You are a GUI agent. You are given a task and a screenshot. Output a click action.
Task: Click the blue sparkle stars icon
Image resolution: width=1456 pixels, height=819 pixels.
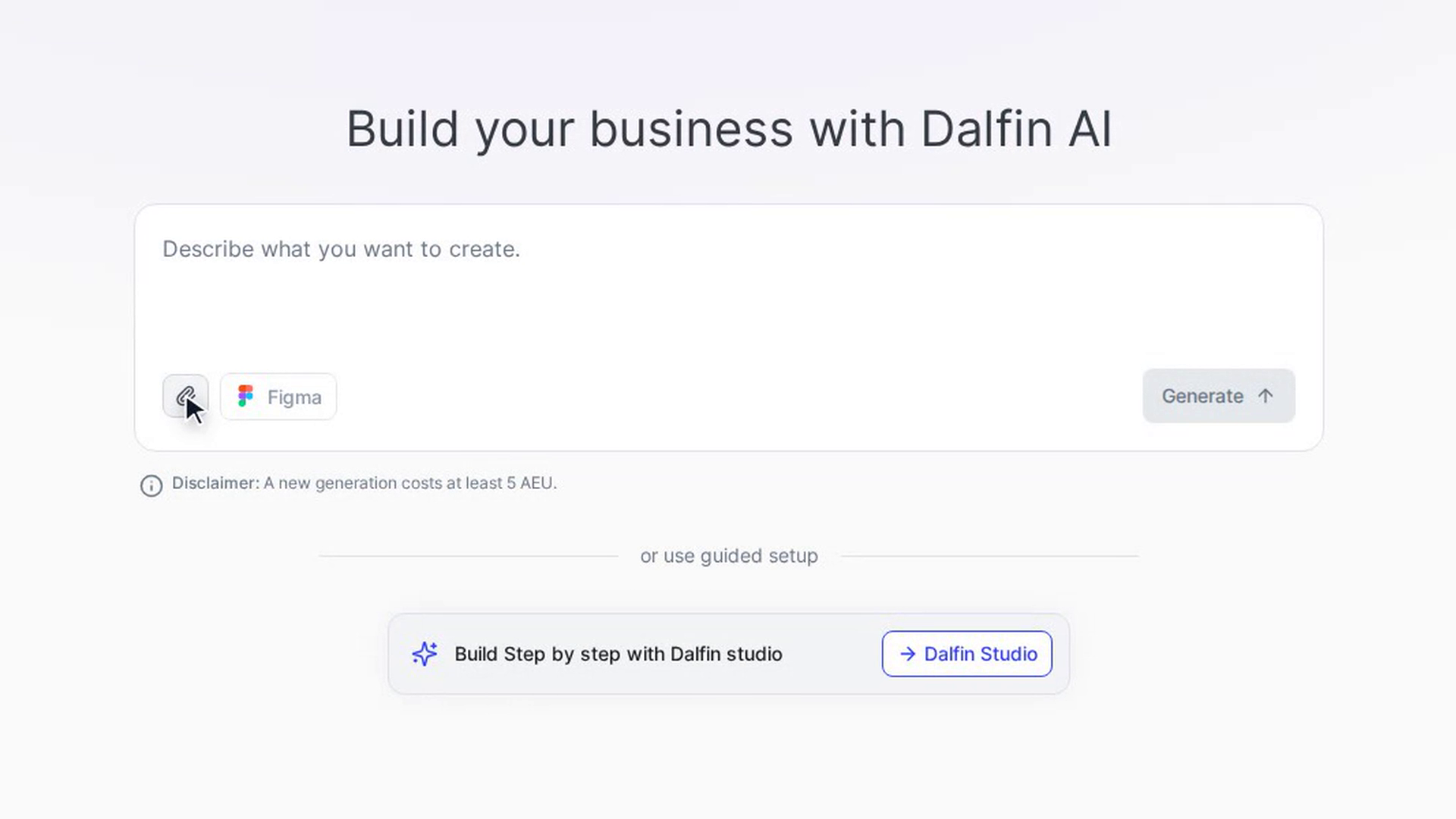click(425, 654)
